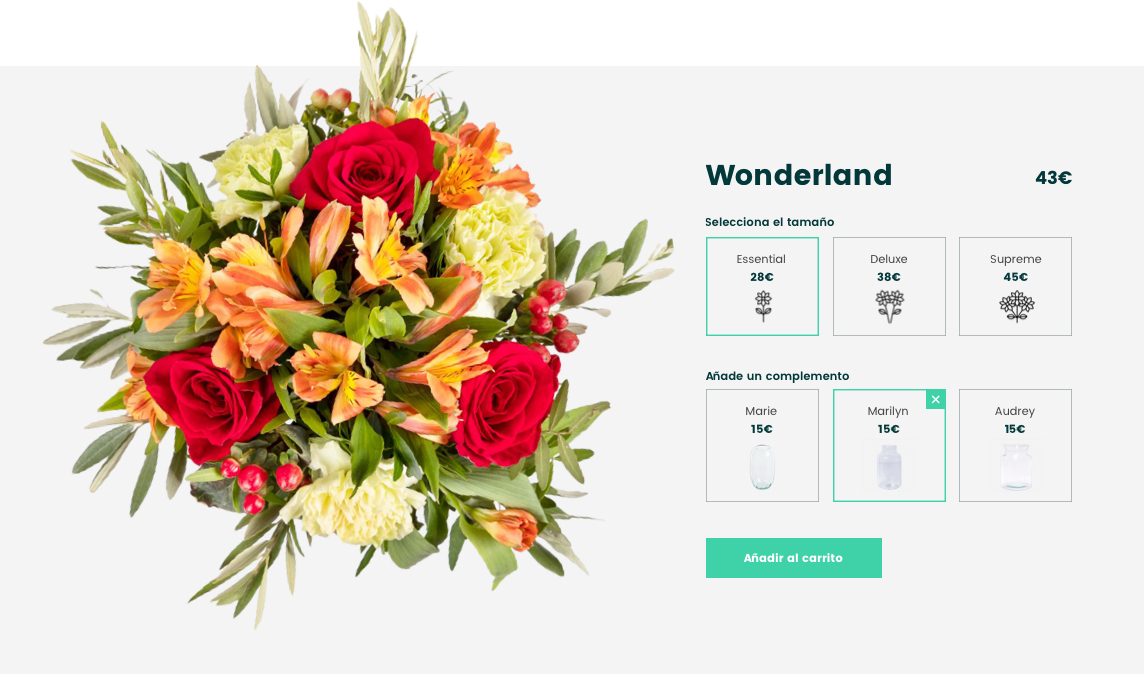Click the Marie vase picture
The image size is (1144, 674).
pyautogui.click(x=762, y=467)
